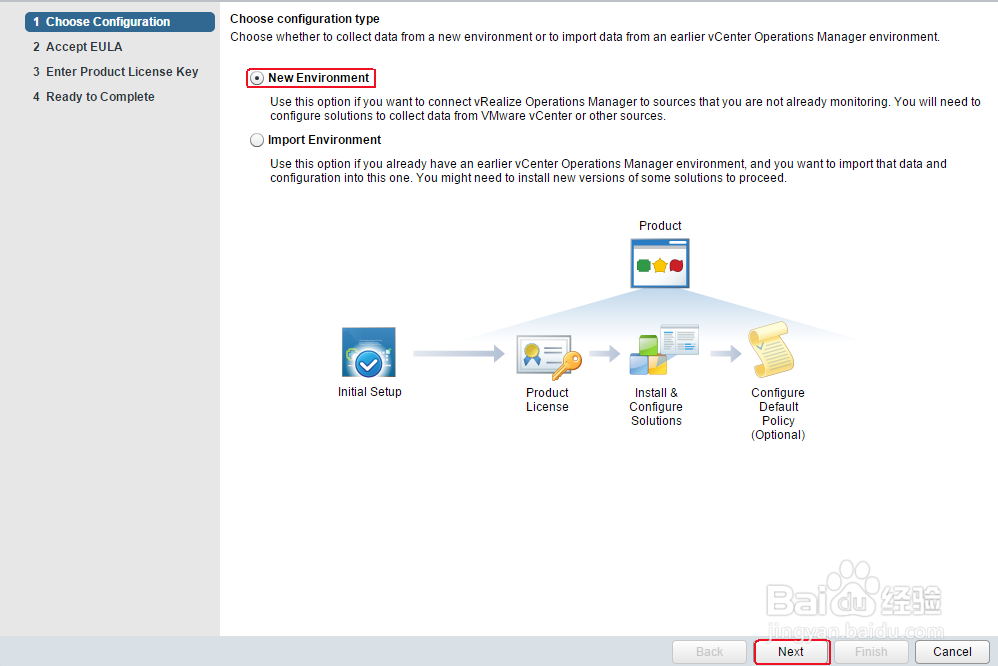Click the disabled Finish button
Image resolution: width=998 pixels, height=666 pixels.
(x=871, y=652)
